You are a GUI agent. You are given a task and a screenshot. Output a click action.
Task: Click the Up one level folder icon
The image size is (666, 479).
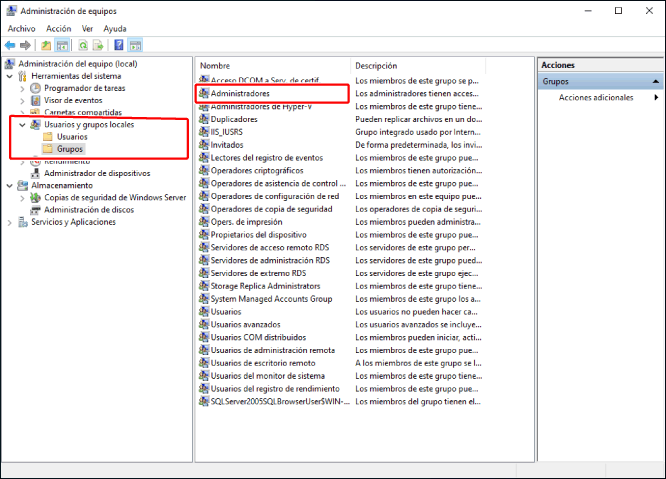tap(46, 45)
